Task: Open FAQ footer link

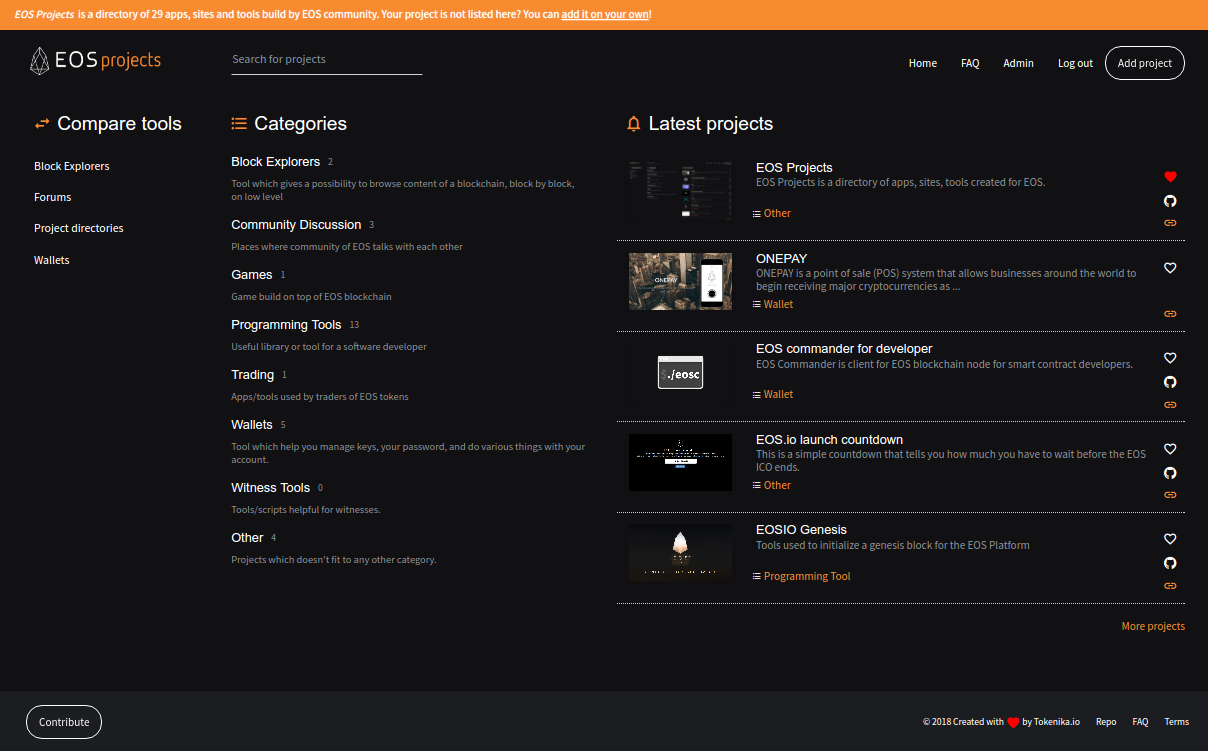Action: (x=1140, y=722)
